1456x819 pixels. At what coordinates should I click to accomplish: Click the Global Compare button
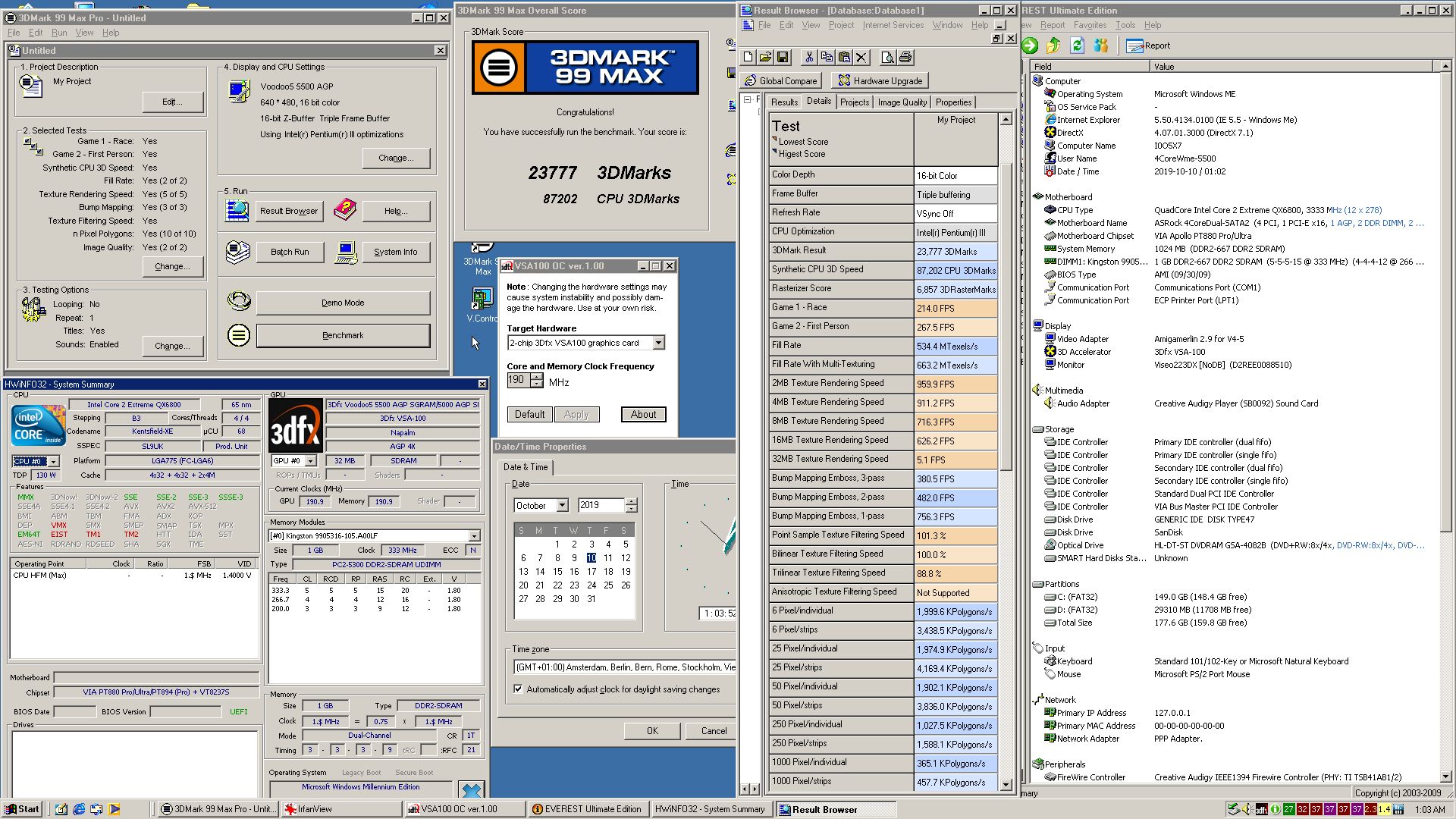pos(781,80)
